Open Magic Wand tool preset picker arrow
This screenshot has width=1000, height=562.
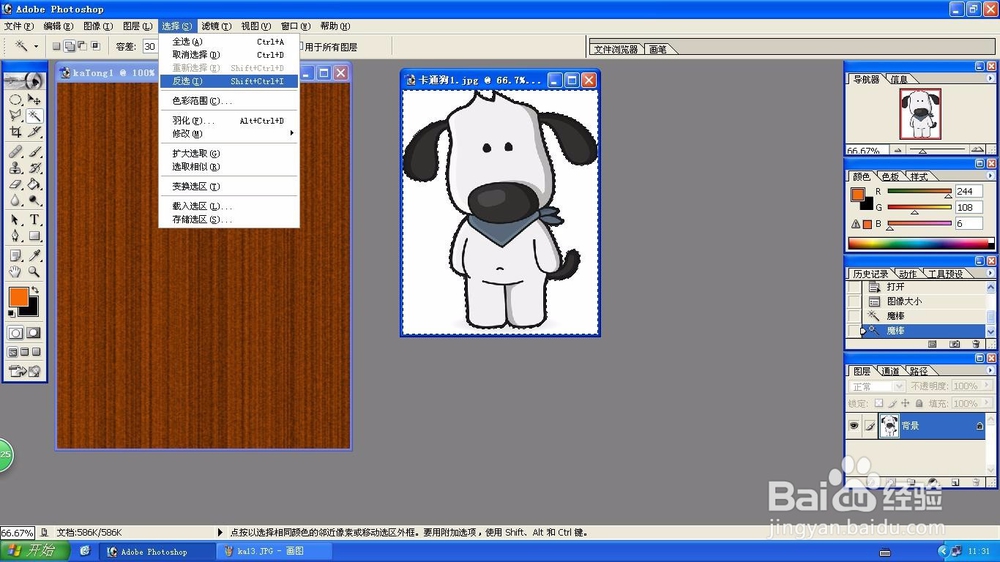[x=36, y=47]
